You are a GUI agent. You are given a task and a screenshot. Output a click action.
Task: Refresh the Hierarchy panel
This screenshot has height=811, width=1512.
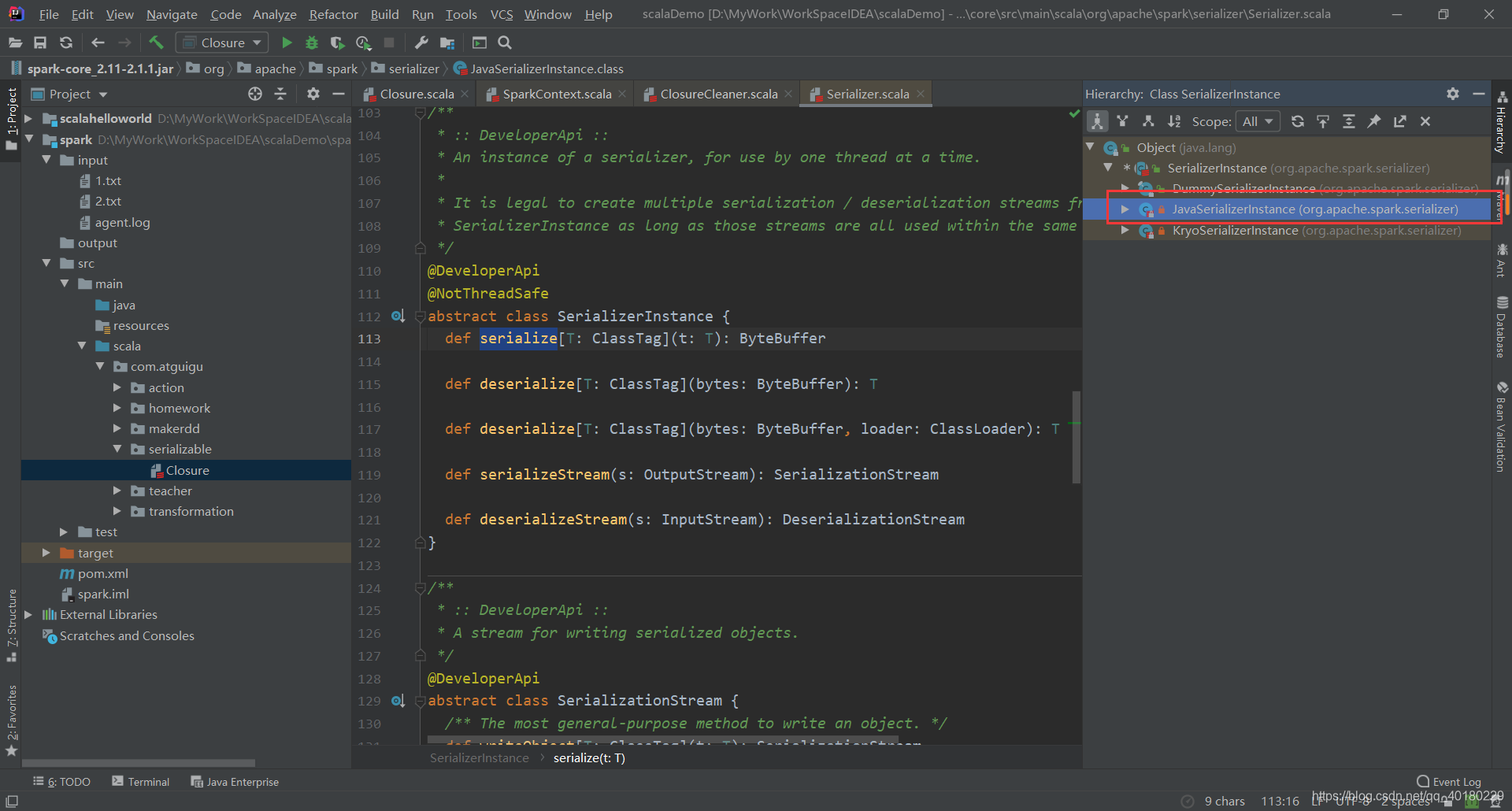tap(1298, 121)
